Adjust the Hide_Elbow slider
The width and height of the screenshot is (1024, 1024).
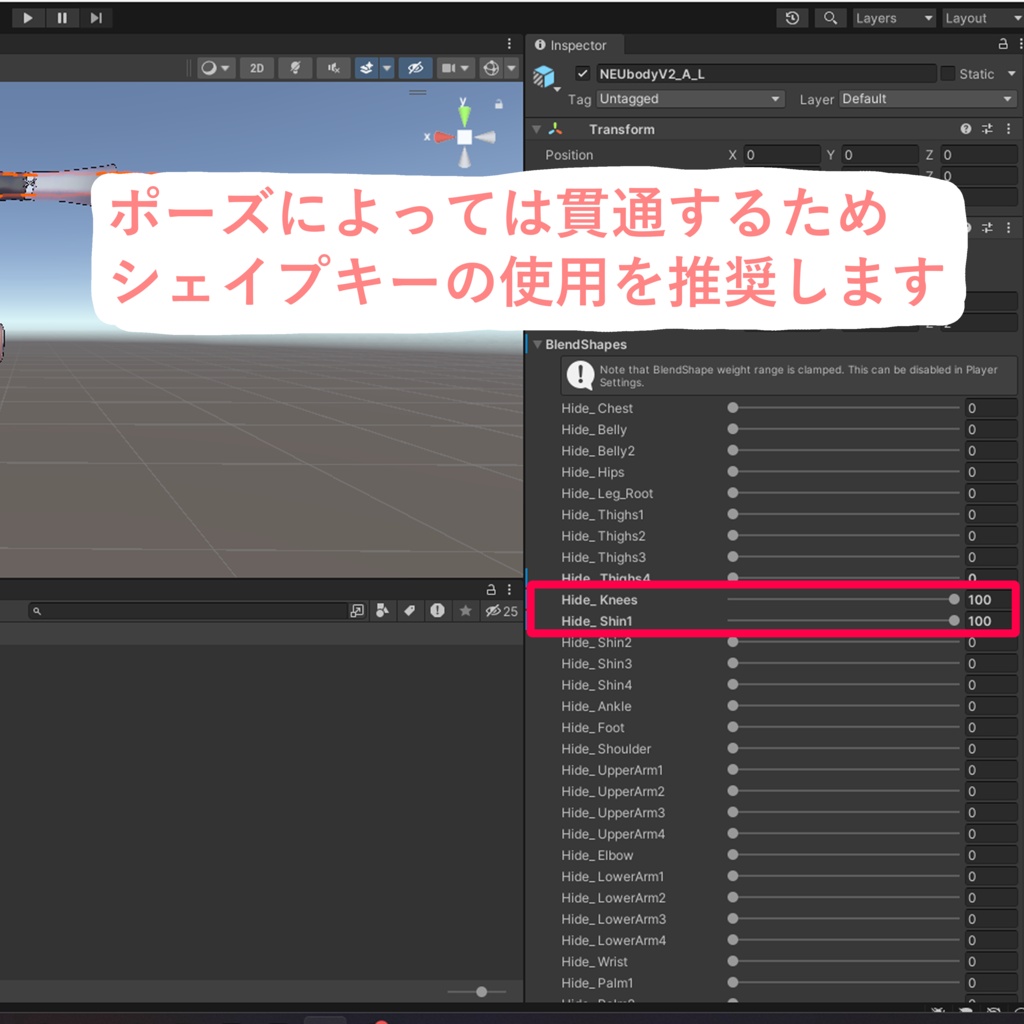pyautogui.click(x=843, y=855)
